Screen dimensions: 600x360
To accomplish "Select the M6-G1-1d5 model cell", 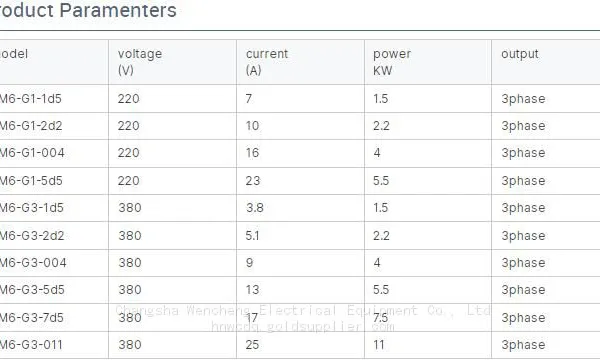I will coord(54,99).
